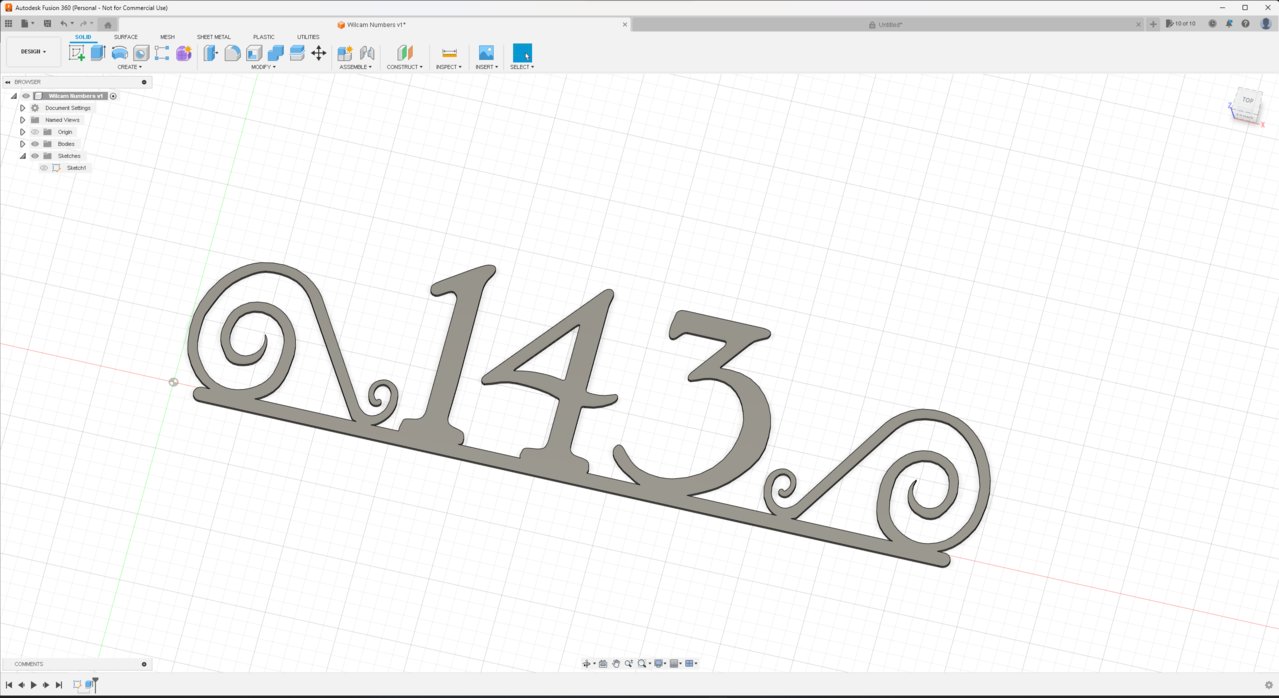Click the Shell tool icon

click(254, 53)
